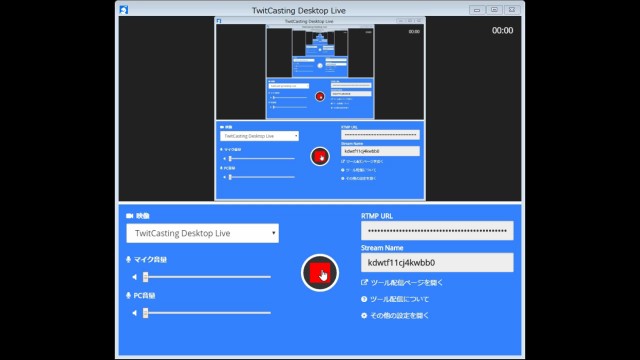Viewport: 640px width, 360px height.
Task: Click the マイク音量 volume slider track
Action: (207, 277)
